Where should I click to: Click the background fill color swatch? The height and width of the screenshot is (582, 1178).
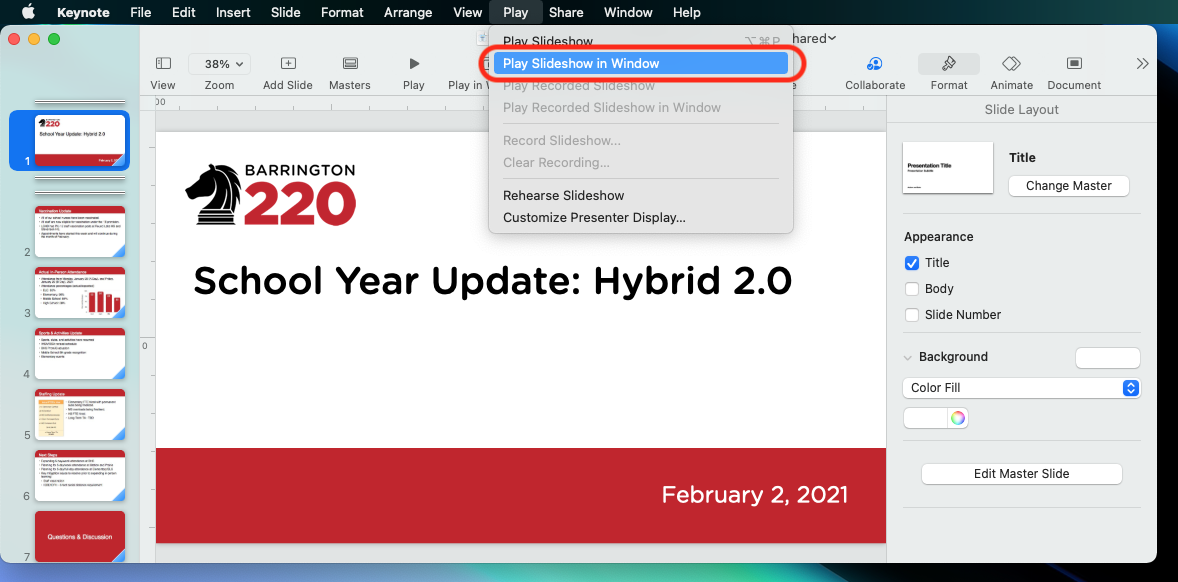click(x=925, y=418)
